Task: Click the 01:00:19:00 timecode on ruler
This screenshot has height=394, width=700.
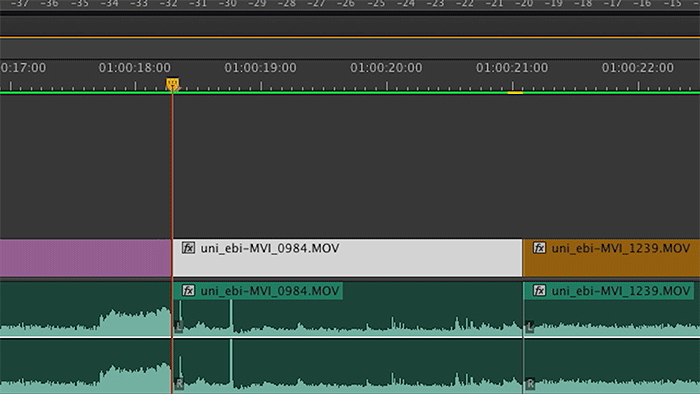Action: point(260,68)
